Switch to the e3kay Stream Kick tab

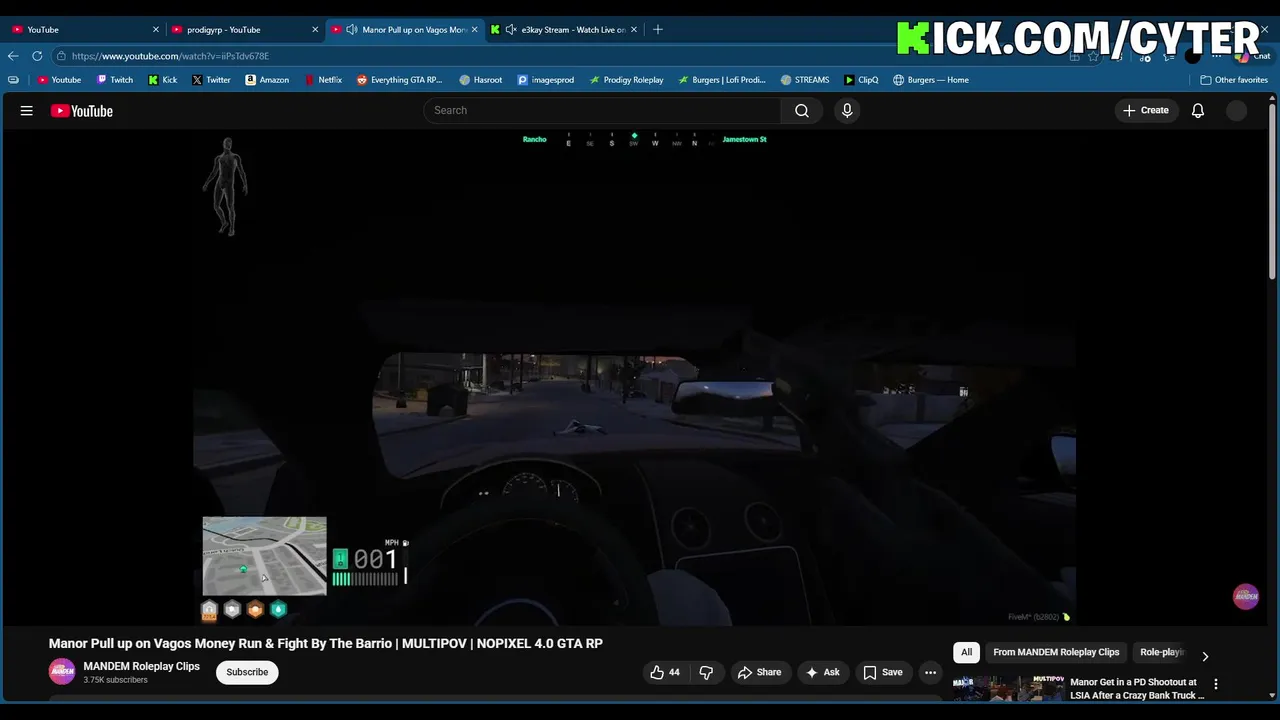pyautogui.click(x=563, y=30)
